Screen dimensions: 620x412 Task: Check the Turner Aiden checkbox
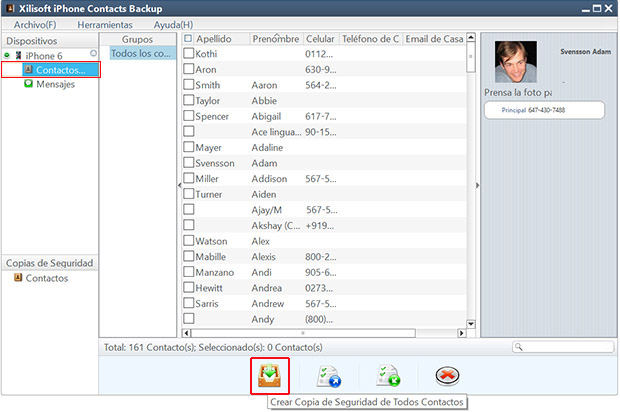coord(189,194)
